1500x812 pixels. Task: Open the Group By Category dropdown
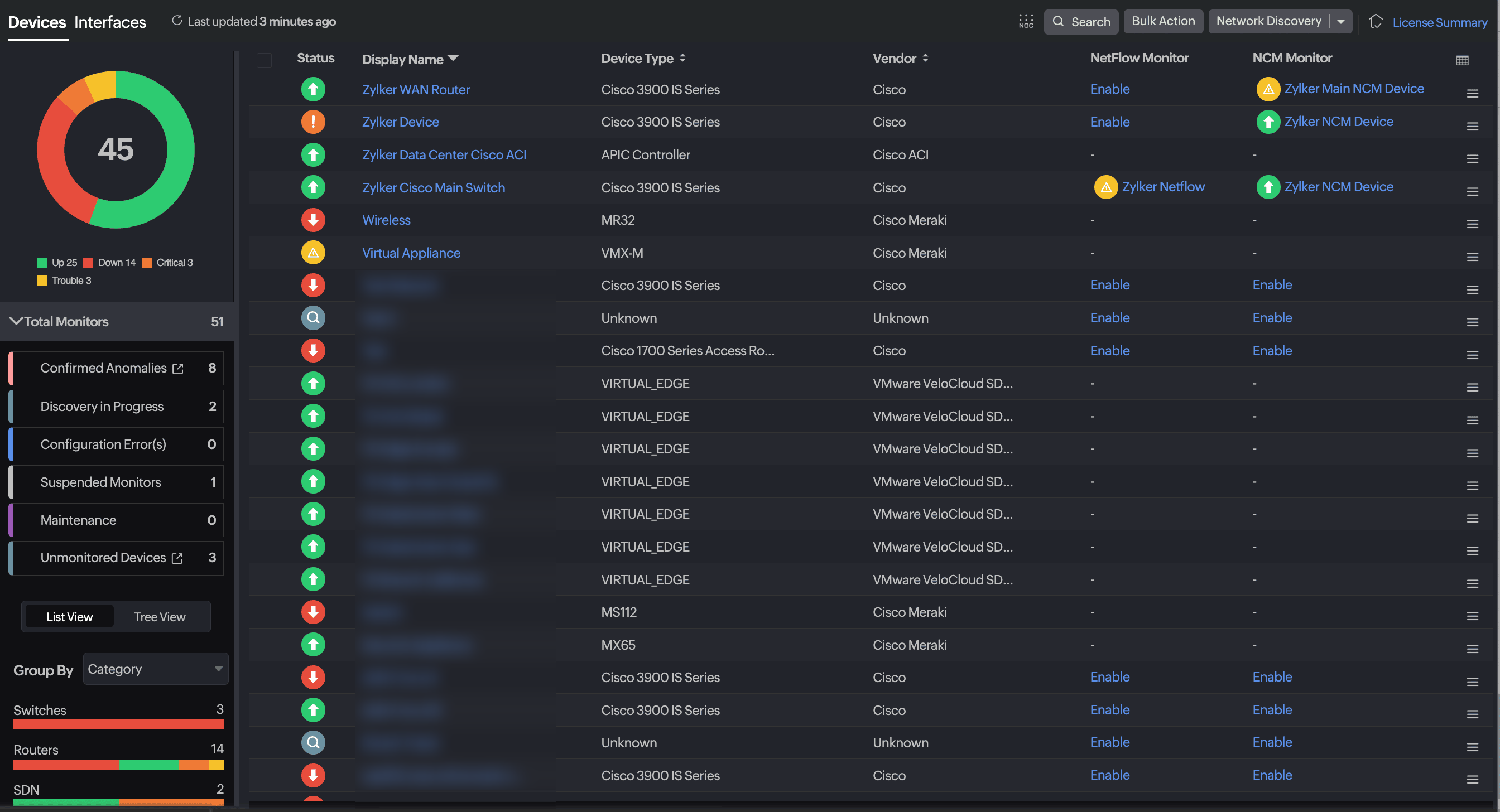pos(156,669)
